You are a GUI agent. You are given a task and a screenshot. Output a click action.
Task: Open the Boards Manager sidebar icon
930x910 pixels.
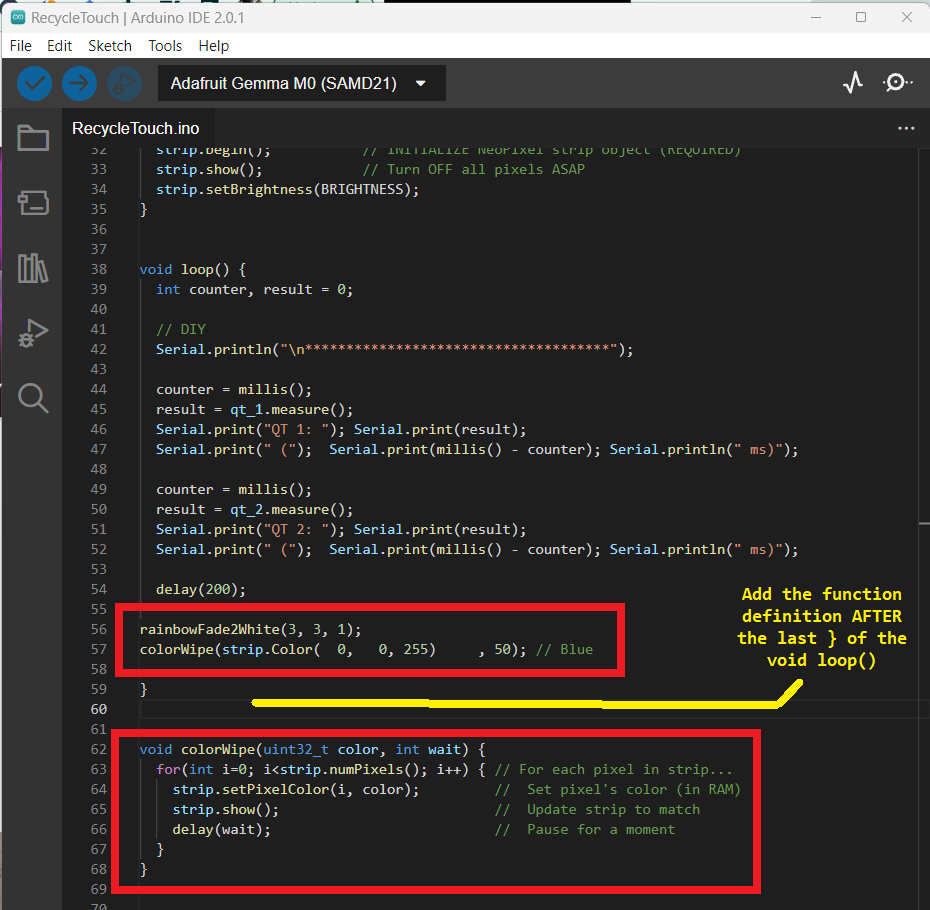(x=33, y=203)
